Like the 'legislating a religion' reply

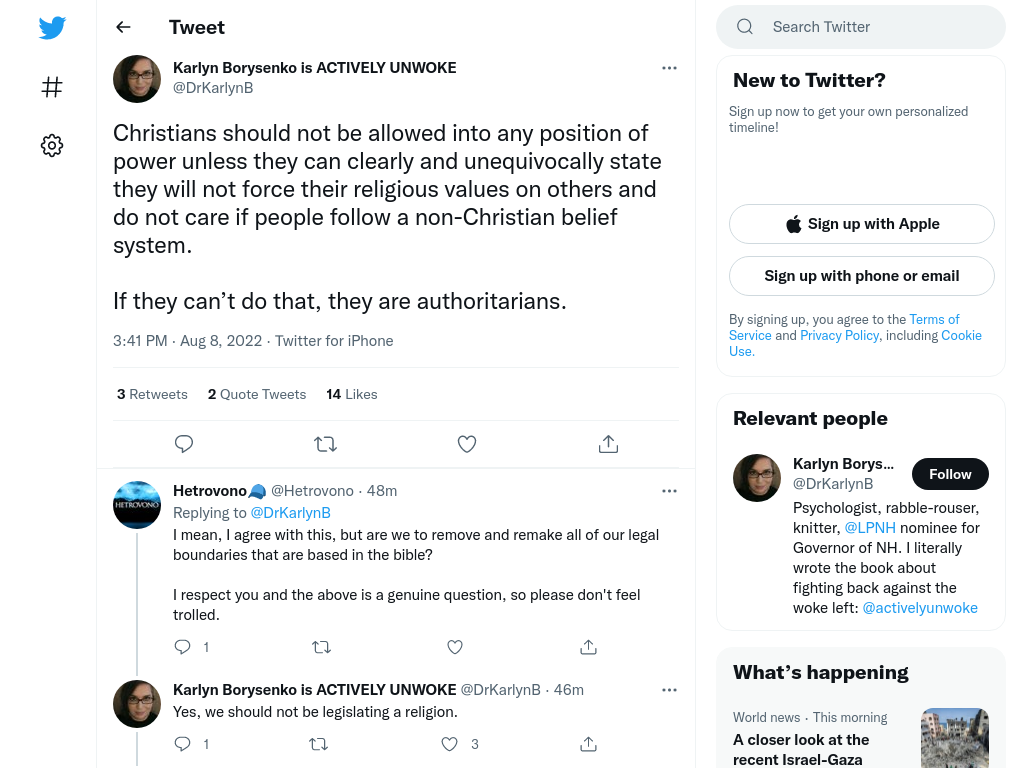pos(449,744)
